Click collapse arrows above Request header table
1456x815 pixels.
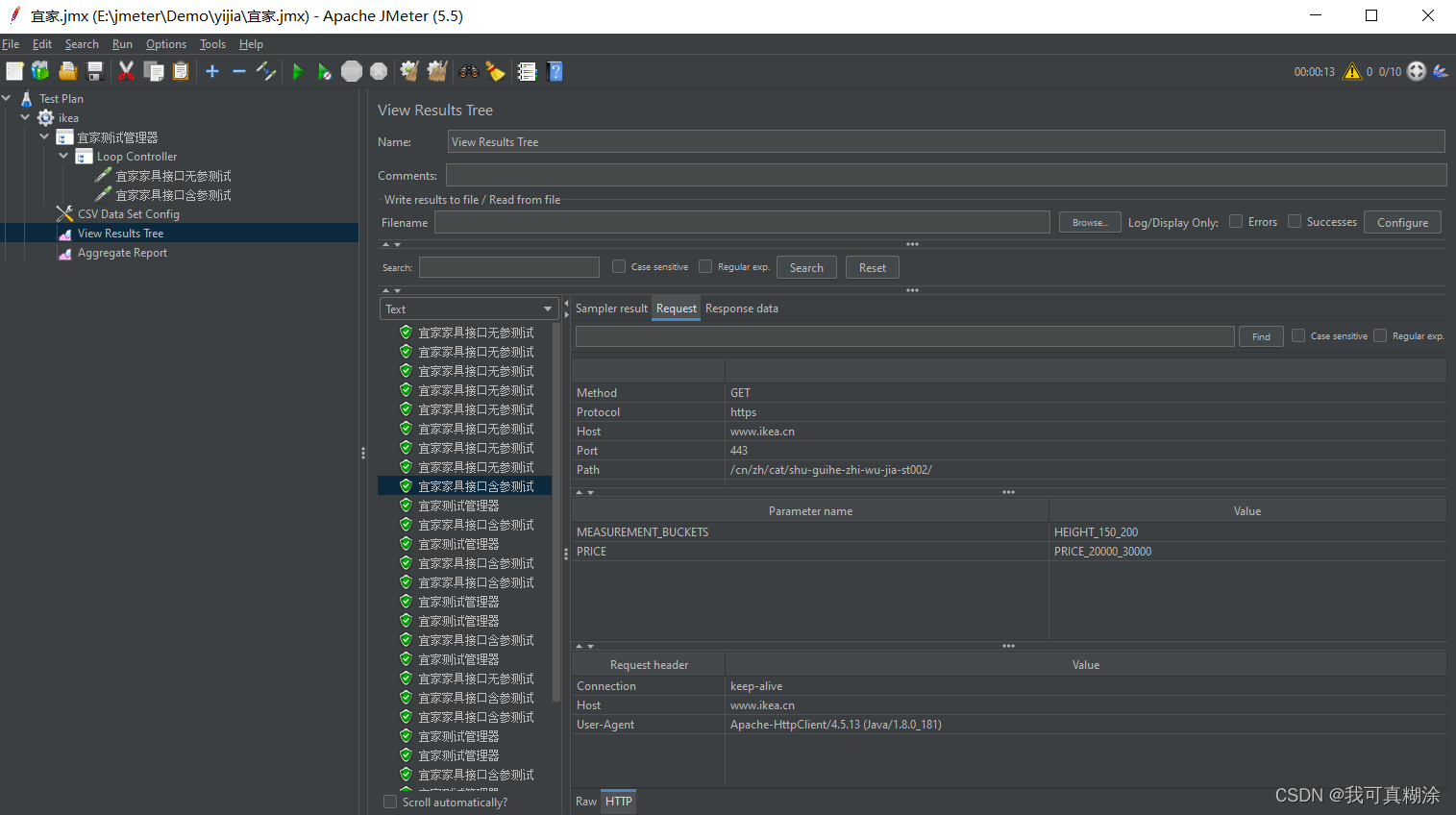coord(584,646)
